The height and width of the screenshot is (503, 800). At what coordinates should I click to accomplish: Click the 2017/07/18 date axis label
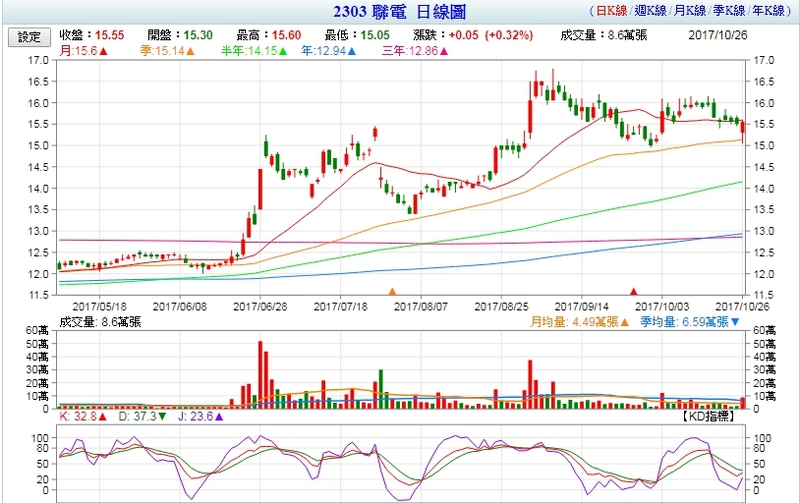point(340,307)
